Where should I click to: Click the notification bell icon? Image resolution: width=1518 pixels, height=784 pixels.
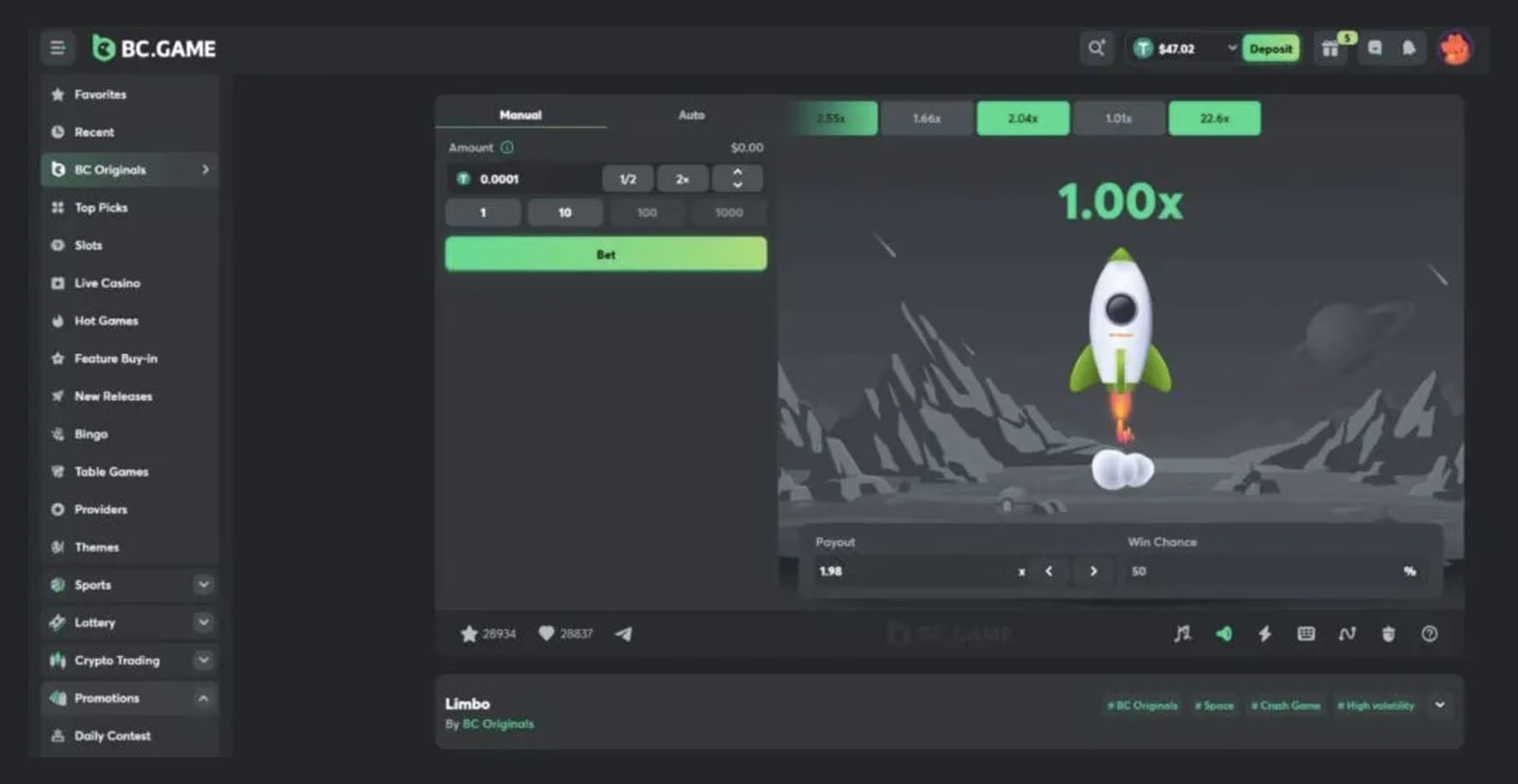pyautogui.click(x=1408, y=48)
